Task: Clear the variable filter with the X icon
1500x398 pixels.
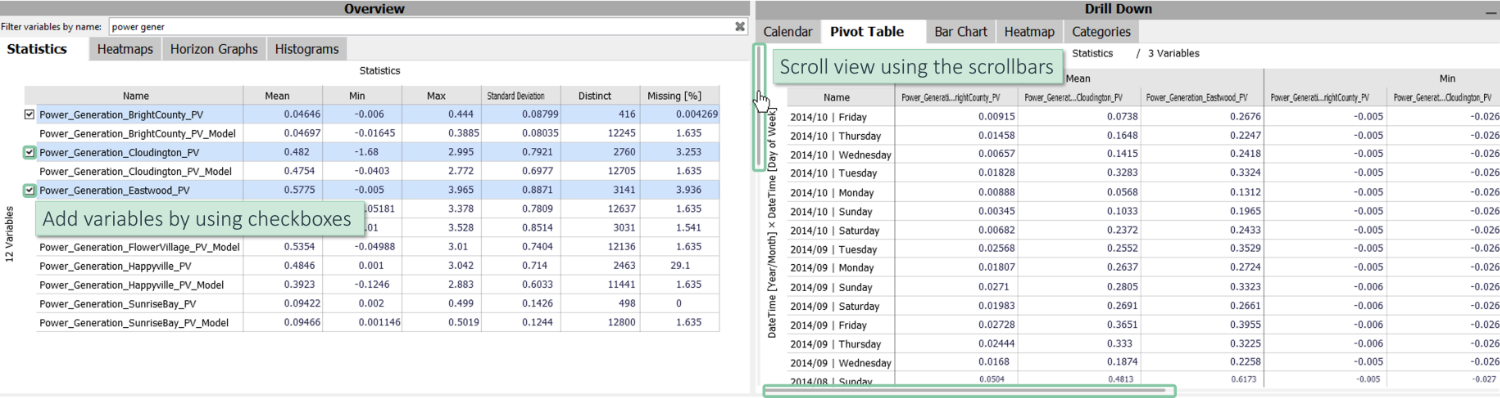Action: coord(740,27)
